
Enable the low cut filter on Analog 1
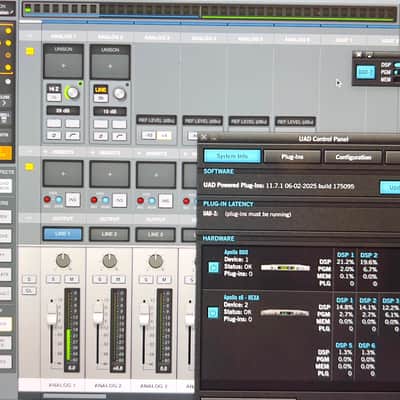(72, 135)
